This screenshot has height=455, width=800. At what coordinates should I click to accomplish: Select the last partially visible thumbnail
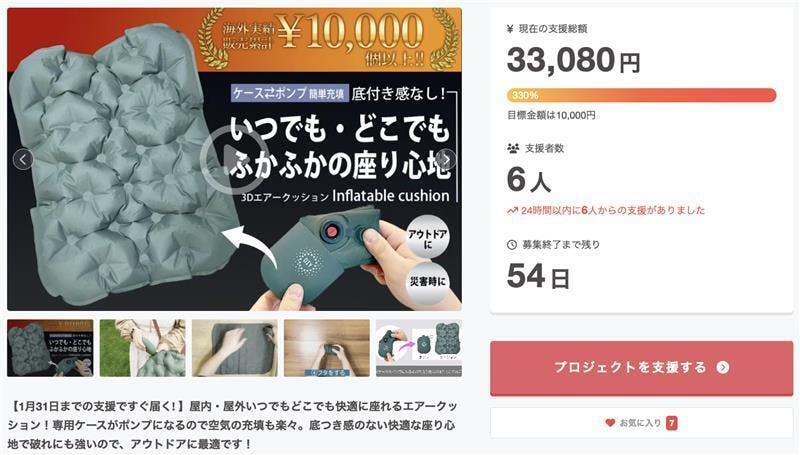click(x=418, y=348)
